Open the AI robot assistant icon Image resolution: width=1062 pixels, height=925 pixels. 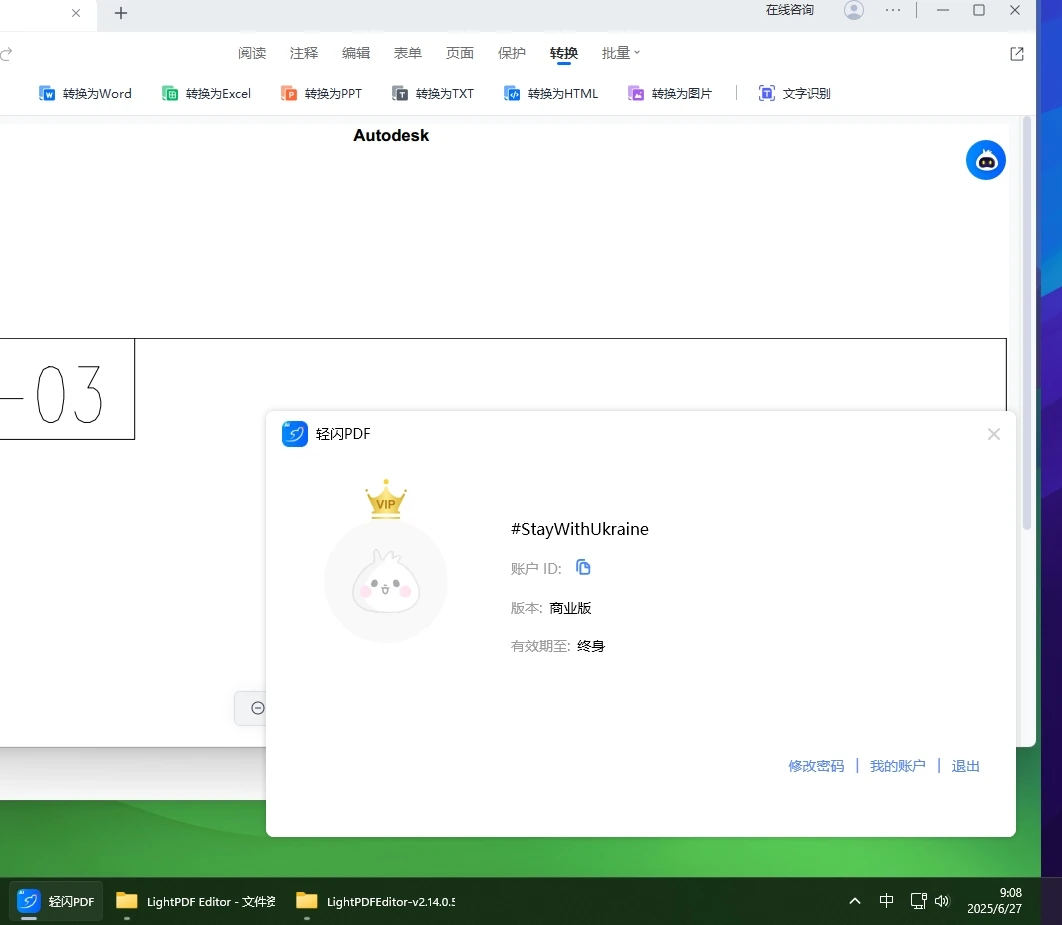pos(985,160)
